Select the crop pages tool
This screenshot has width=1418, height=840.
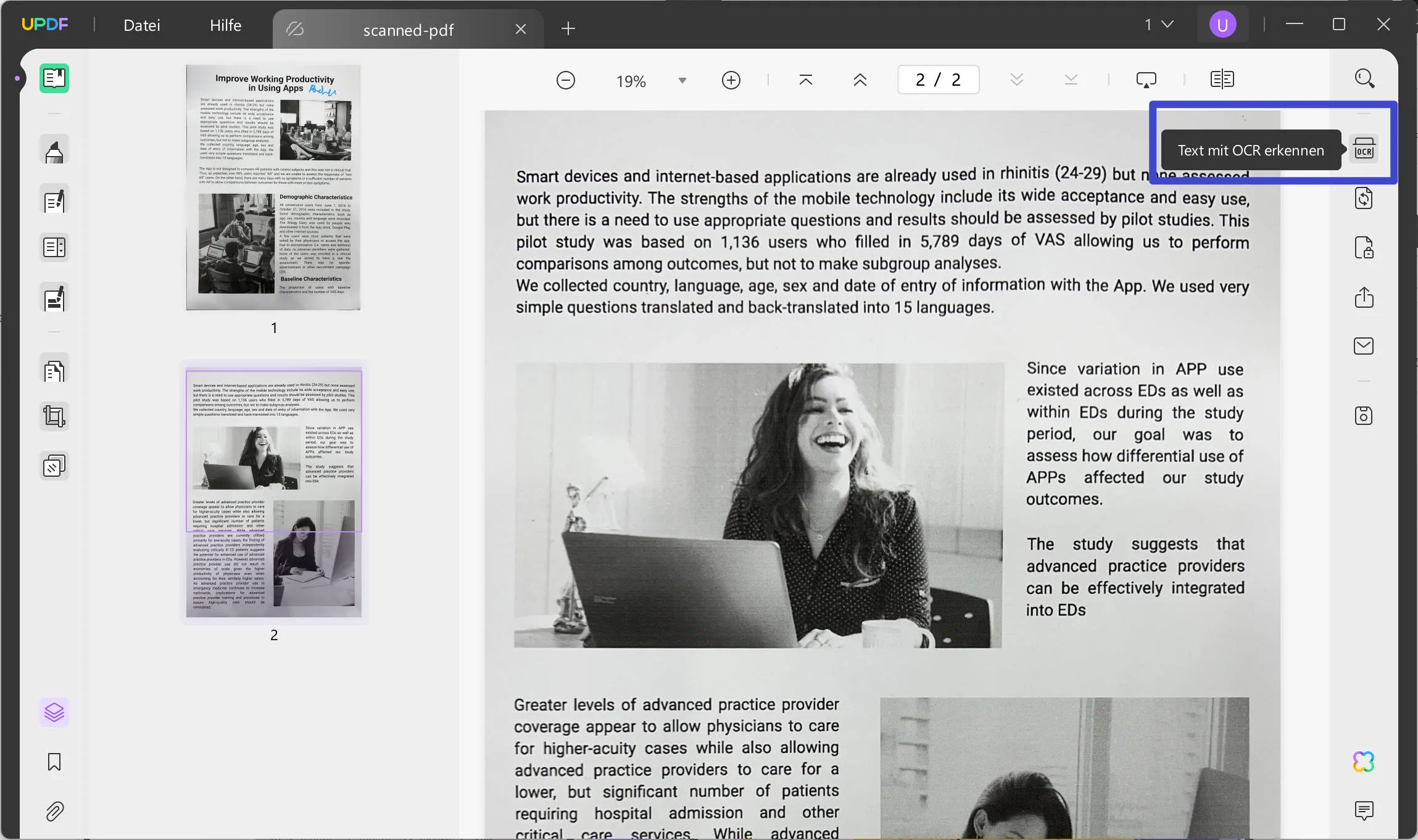[54, 416]
